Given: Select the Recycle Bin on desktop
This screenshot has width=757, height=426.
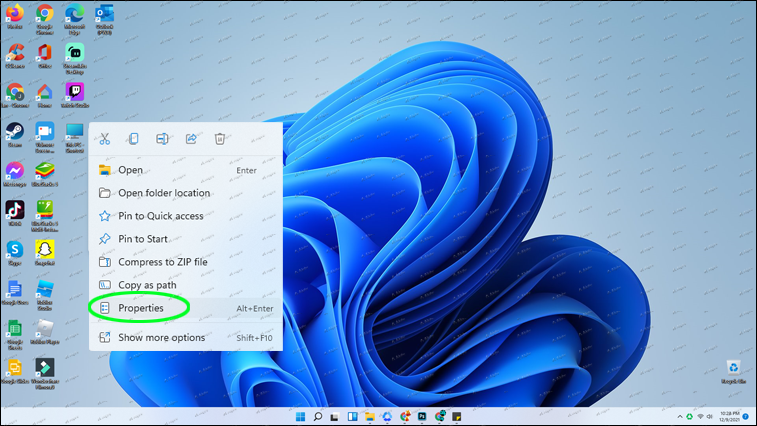Looking at the screenshot, I should coord(733,371).
